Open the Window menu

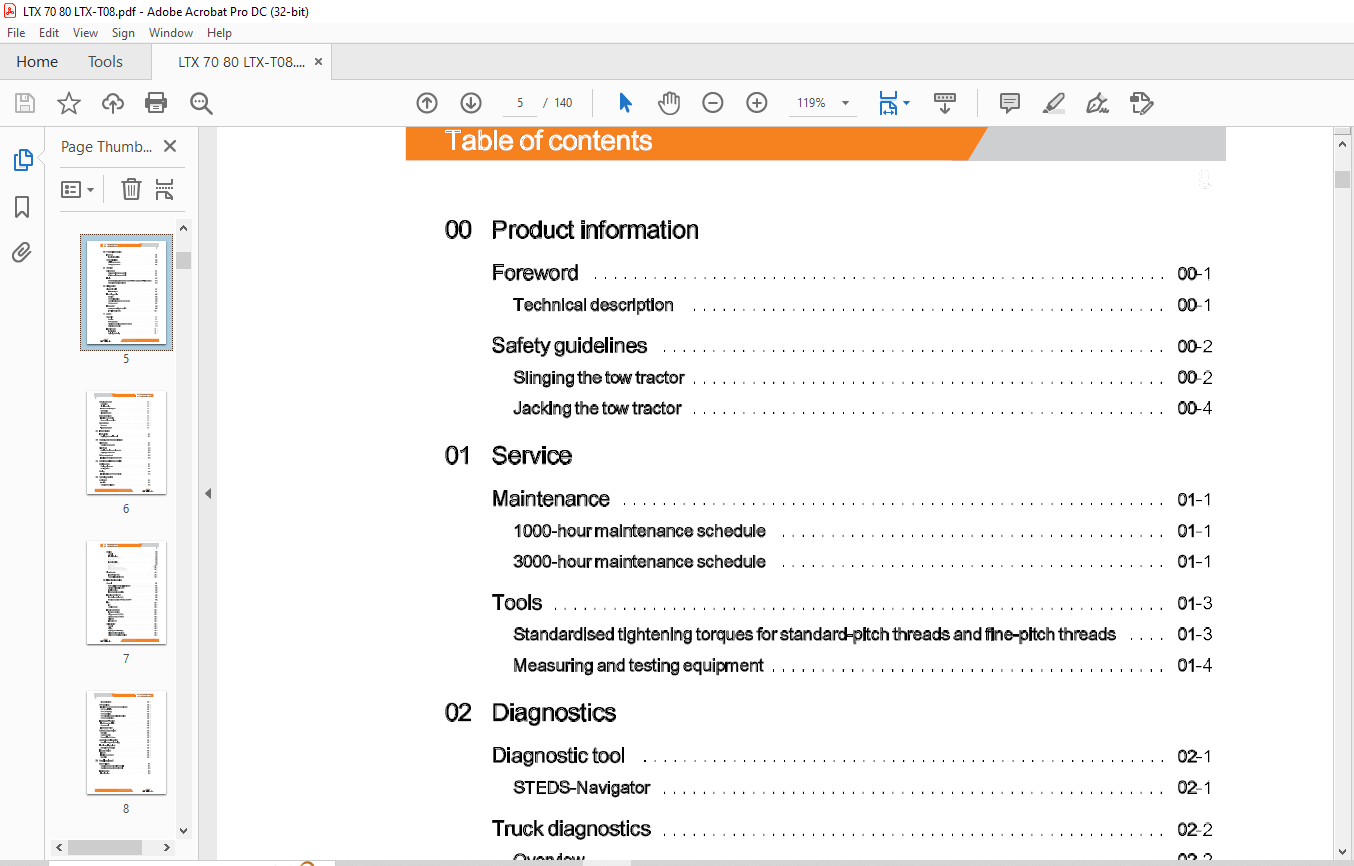click(171, 33)
